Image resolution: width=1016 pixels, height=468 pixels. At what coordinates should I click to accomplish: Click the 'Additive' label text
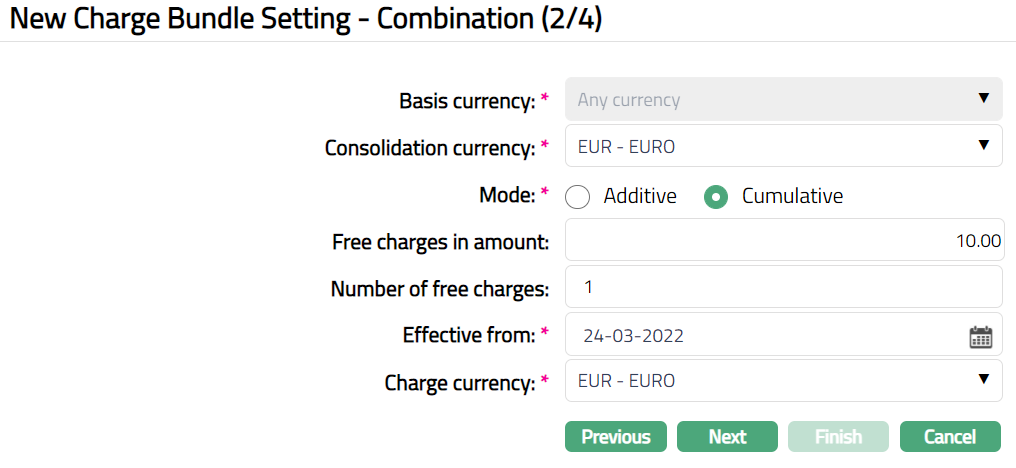point(640,196)
